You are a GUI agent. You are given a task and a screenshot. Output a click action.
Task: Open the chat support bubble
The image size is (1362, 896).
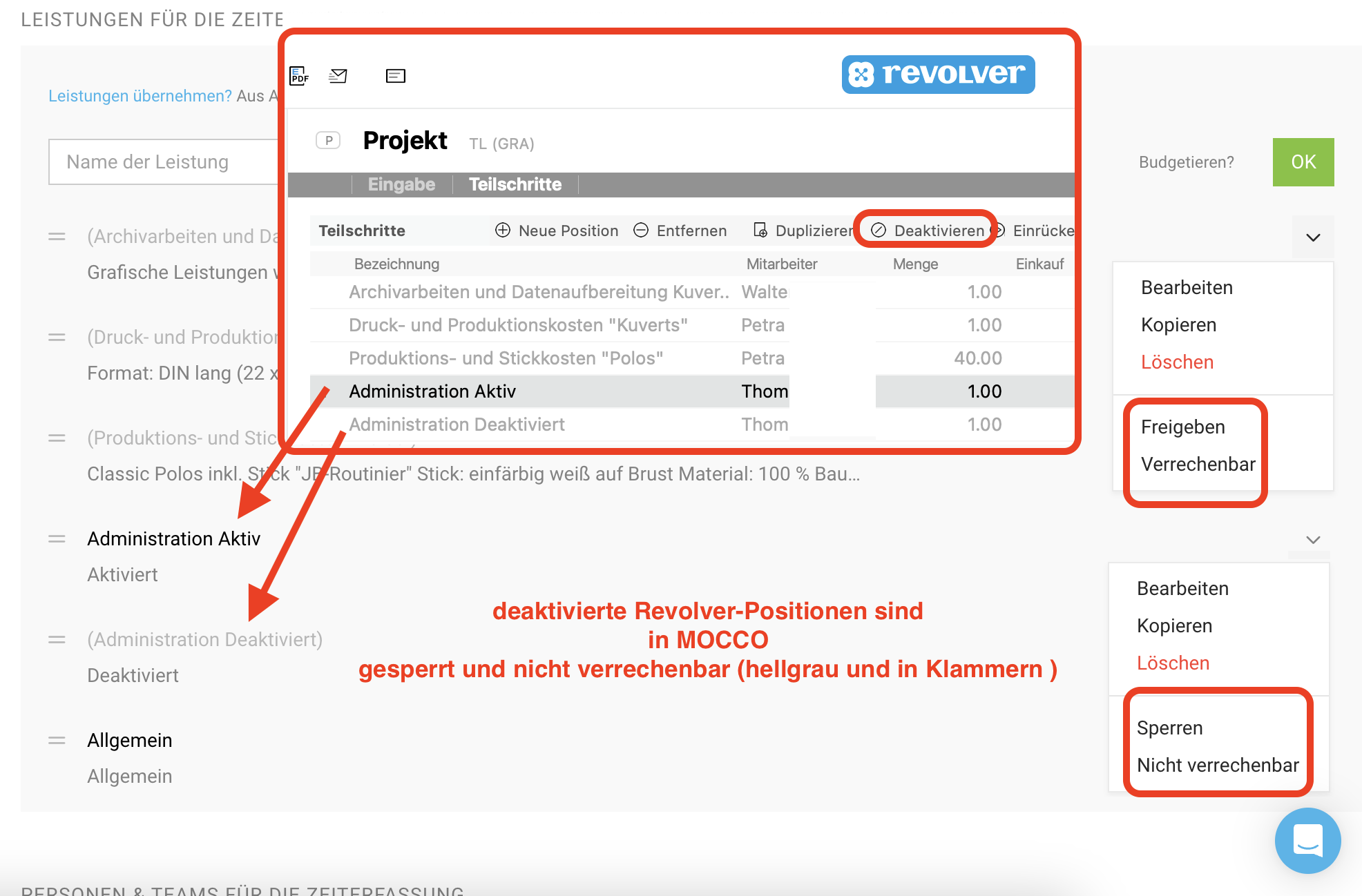pos(1307,840)
